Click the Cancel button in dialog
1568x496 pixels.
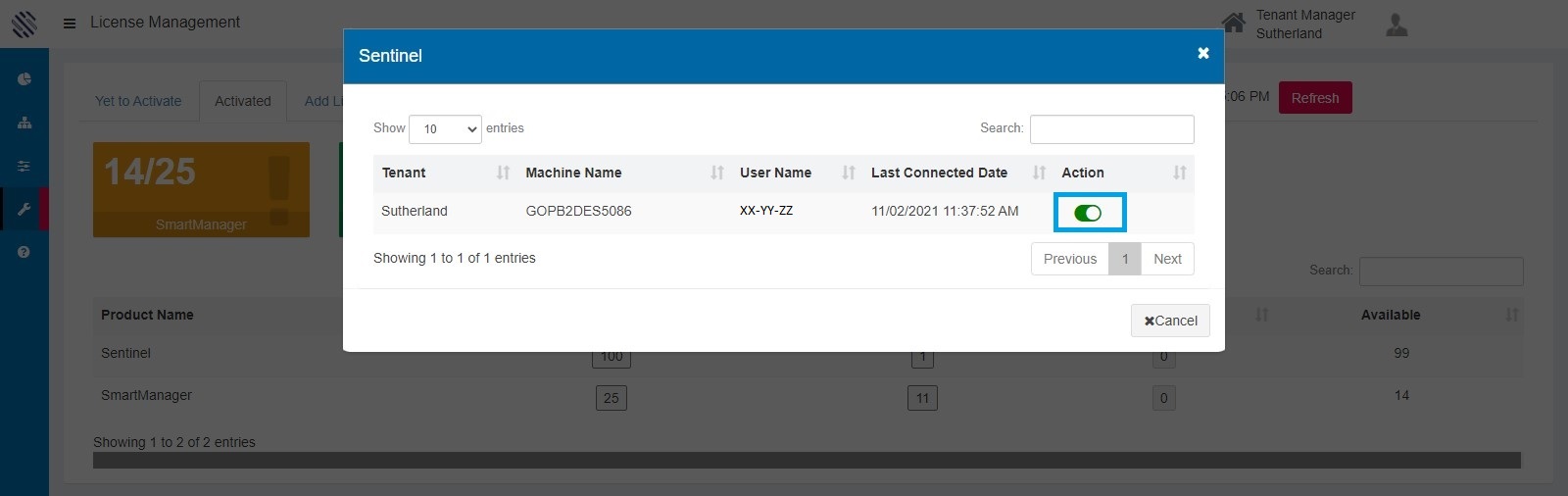[x=1170, y=321]
